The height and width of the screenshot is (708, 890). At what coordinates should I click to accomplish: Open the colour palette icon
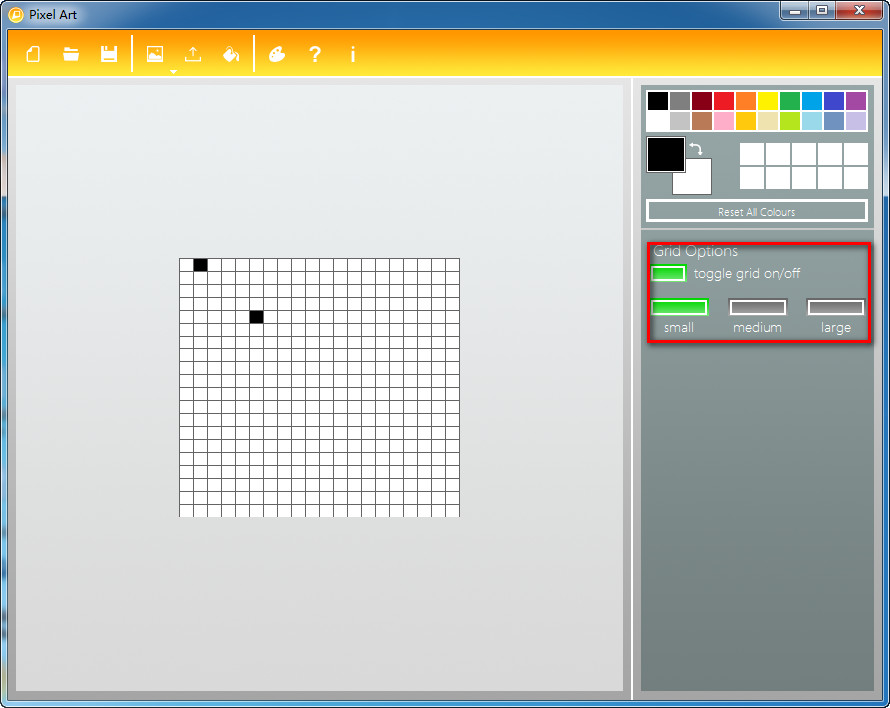point(276,54)
